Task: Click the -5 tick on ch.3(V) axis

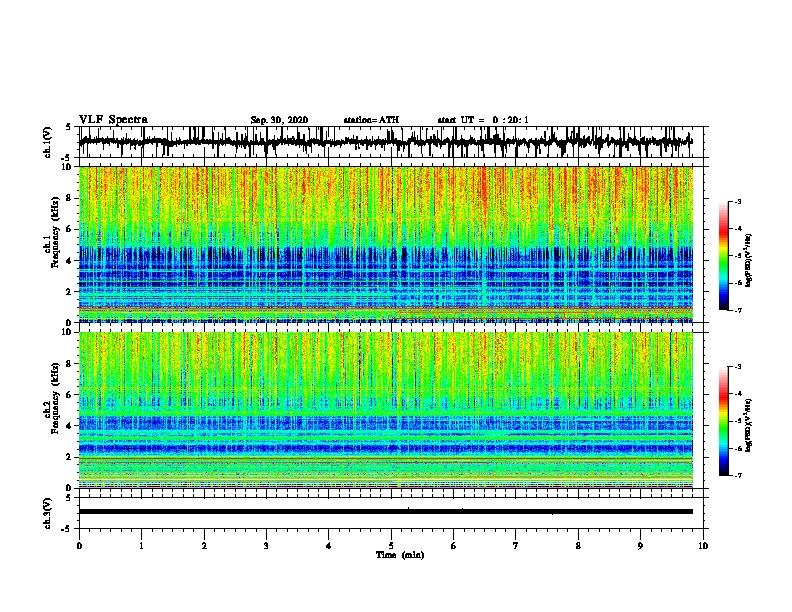Action: tap(67, 529)
